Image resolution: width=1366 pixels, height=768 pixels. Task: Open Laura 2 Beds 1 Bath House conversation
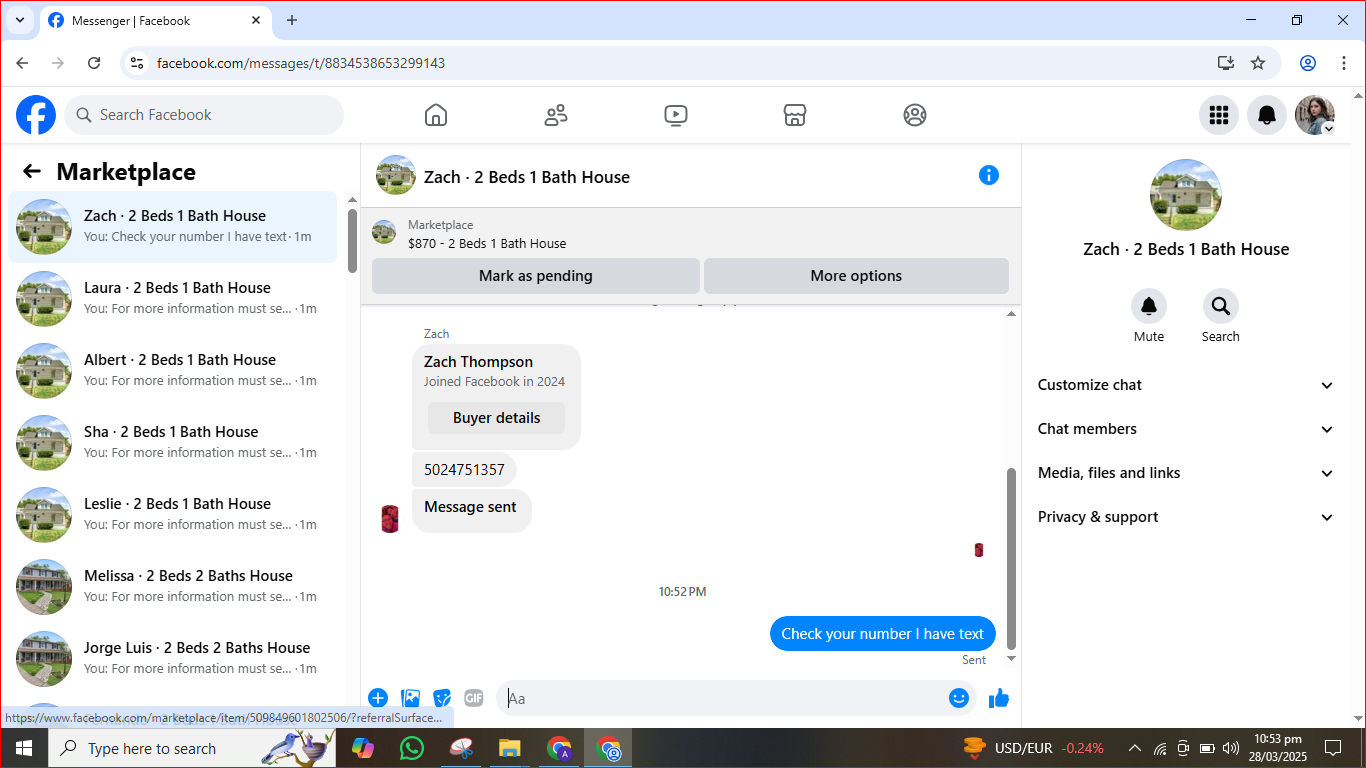[173, 299]
